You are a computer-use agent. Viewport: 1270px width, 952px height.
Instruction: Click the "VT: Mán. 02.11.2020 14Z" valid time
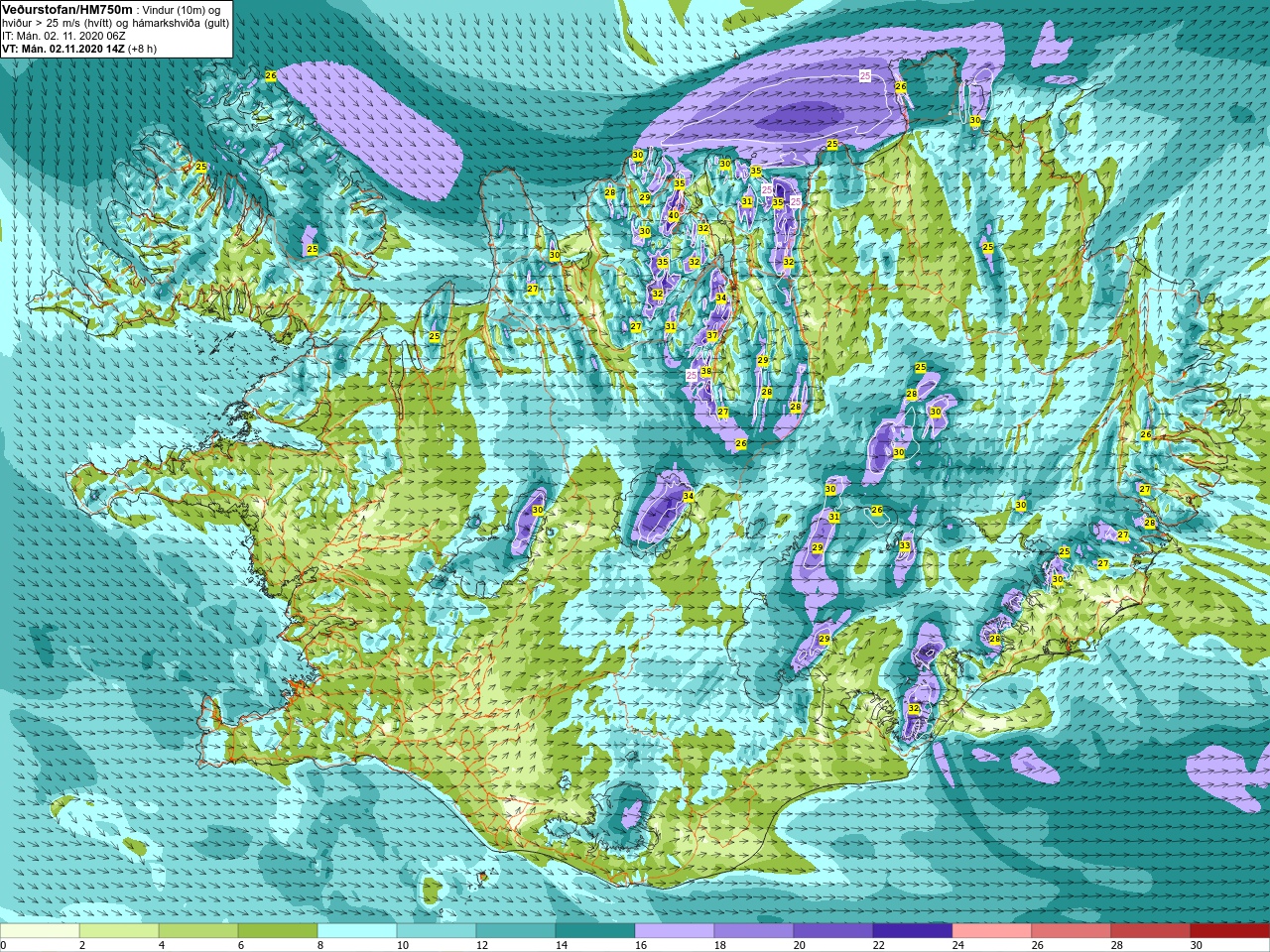pos(63,49)
